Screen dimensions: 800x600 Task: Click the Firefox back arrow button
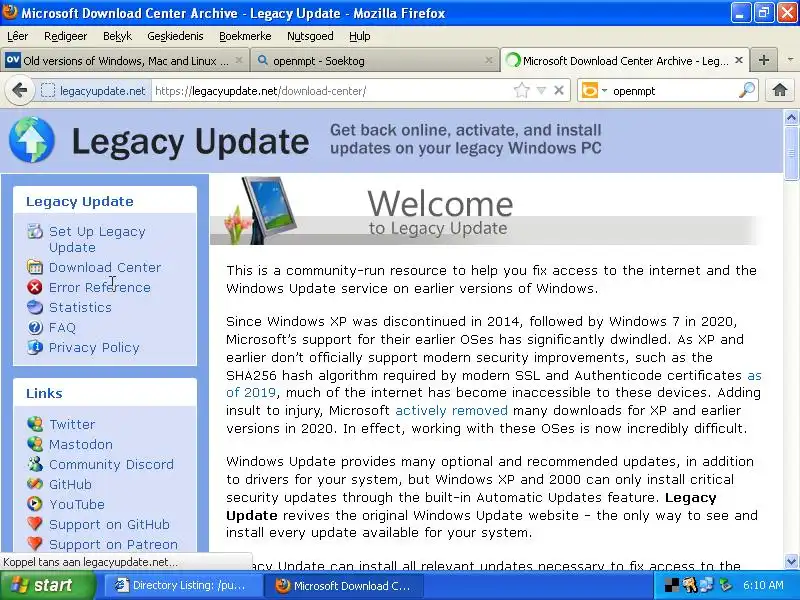click(x=19, y=91)
